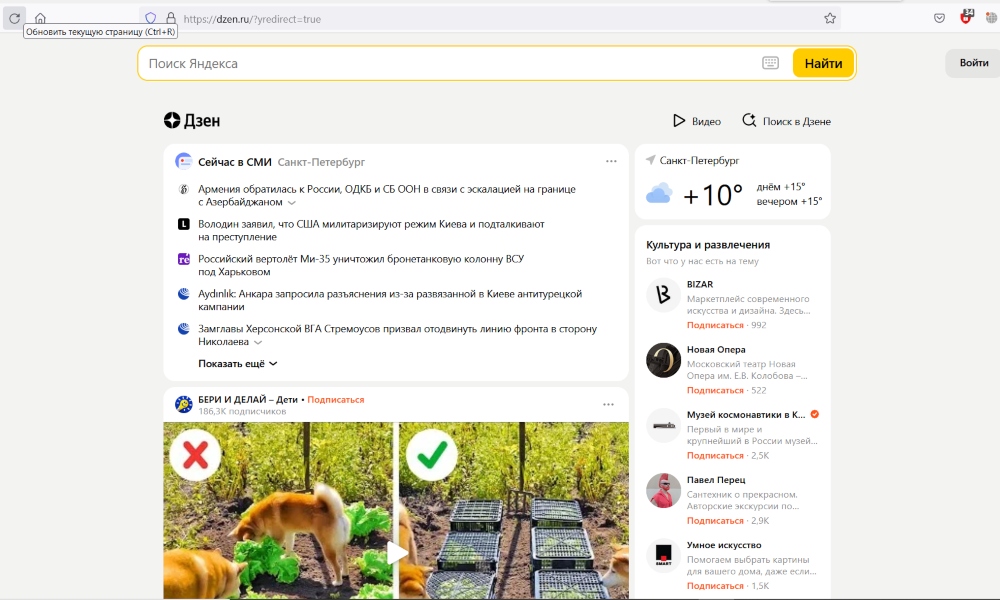Open the Павел Перец channel title

pyautogui.click(x=716, y=479)
